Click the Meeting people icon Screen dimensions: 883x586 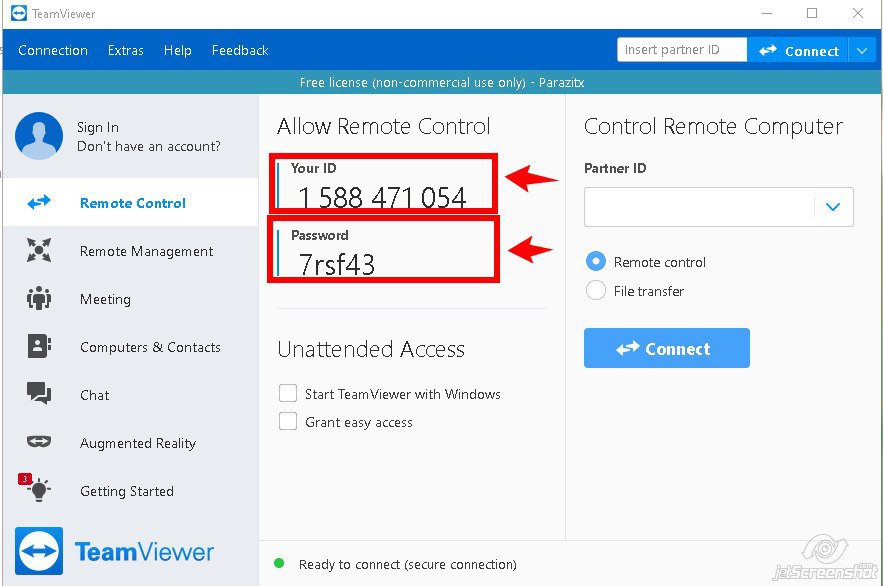[39, 299]
